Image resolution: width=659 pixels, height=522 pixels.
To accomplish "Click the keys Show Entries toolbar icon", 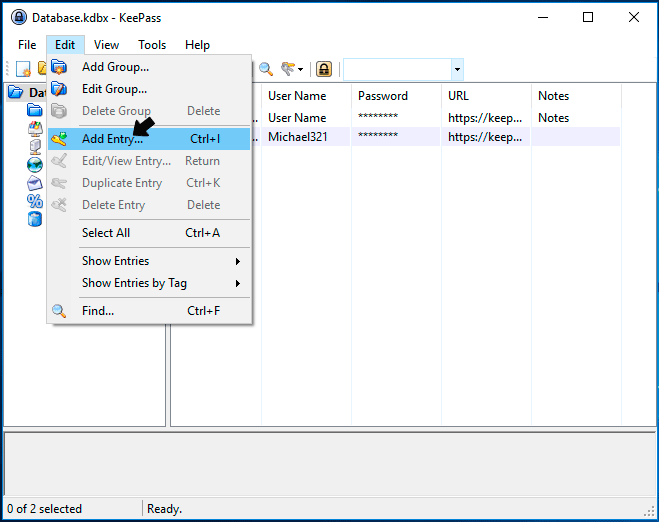I will click(288, 69).
